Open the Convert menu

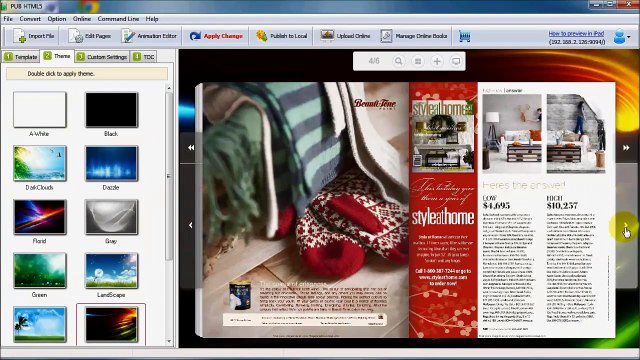pyautogui.click(x=30, y=19)
